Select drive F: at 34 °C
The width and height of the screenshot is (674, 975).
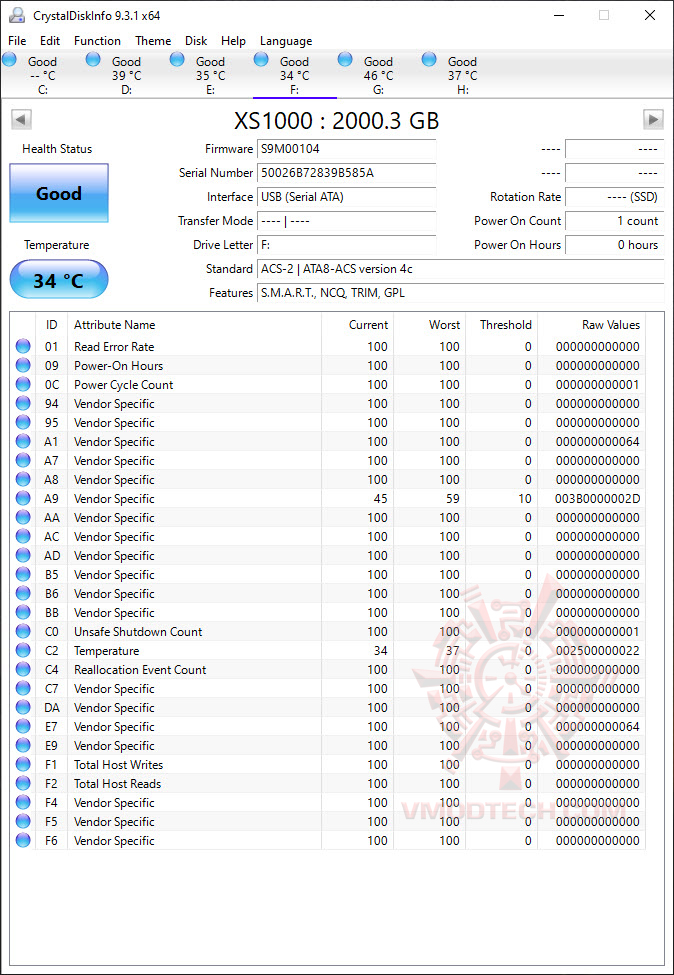click(294, 75)
